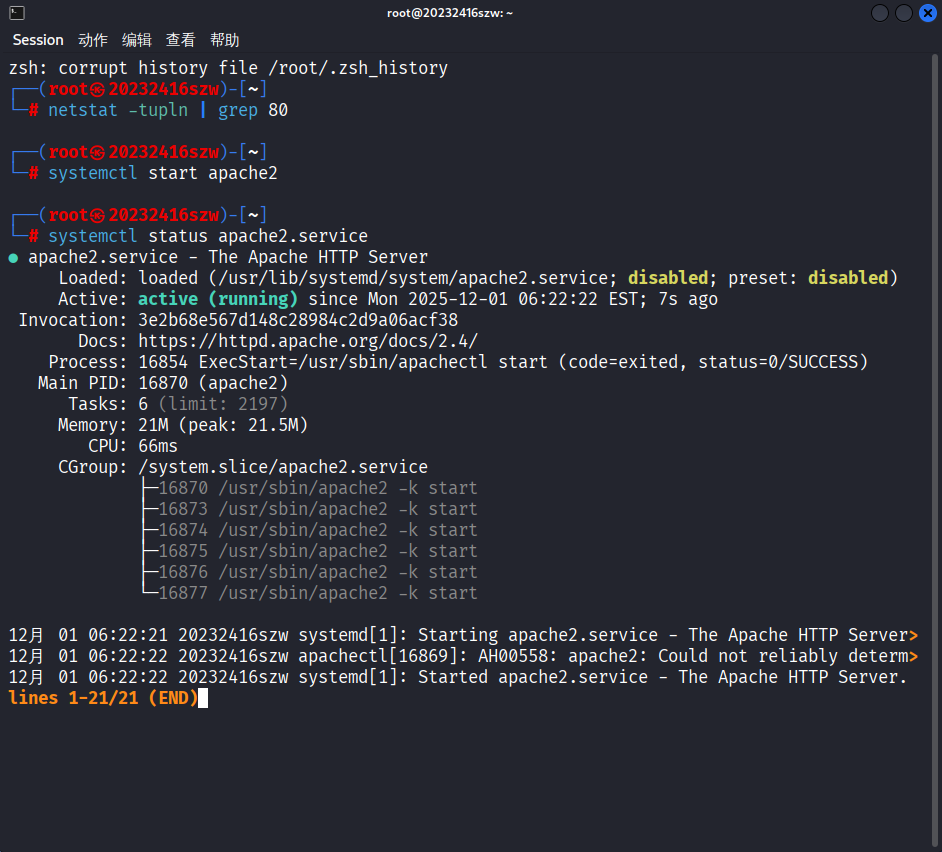
Task: Click the vertical scrollbar of the terminal
Action: pos(934,451)
